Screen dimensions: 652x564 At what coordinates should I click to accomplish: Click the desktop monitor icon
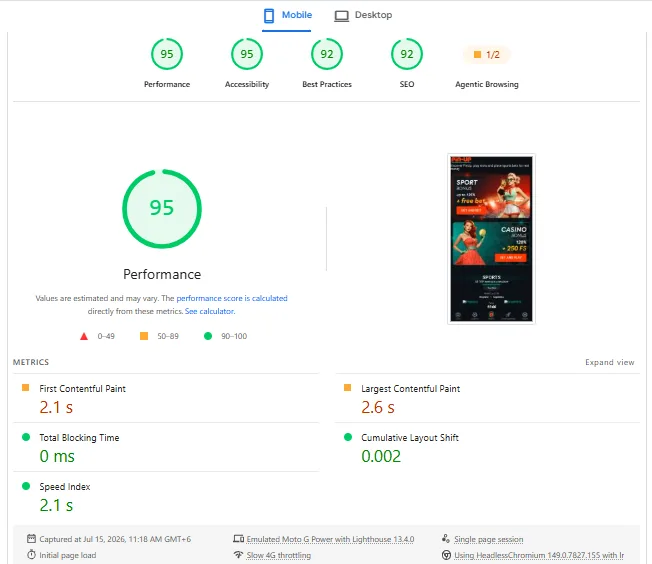tap(341, 16)
